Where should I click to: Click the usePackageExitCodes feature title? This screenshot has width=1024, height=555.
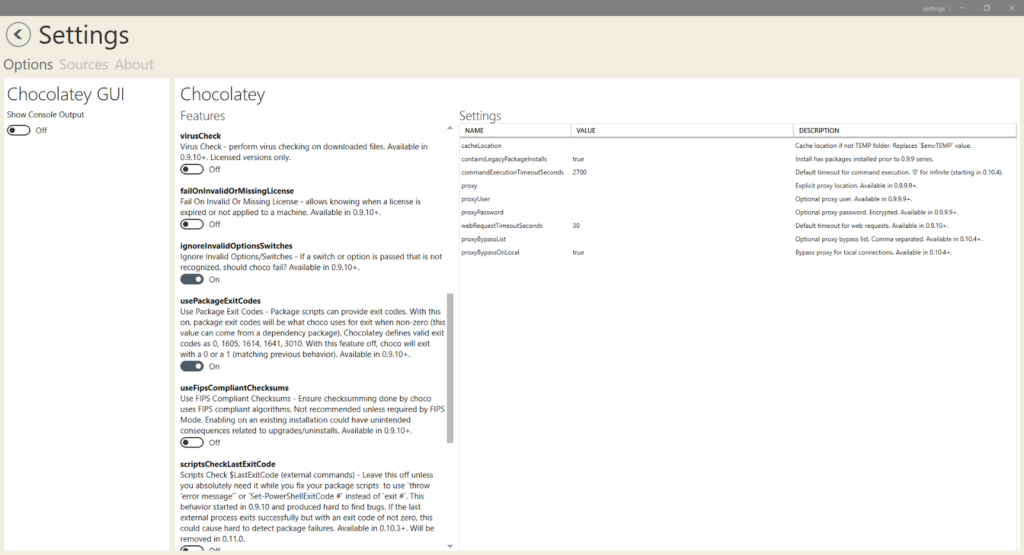[220, 301]
